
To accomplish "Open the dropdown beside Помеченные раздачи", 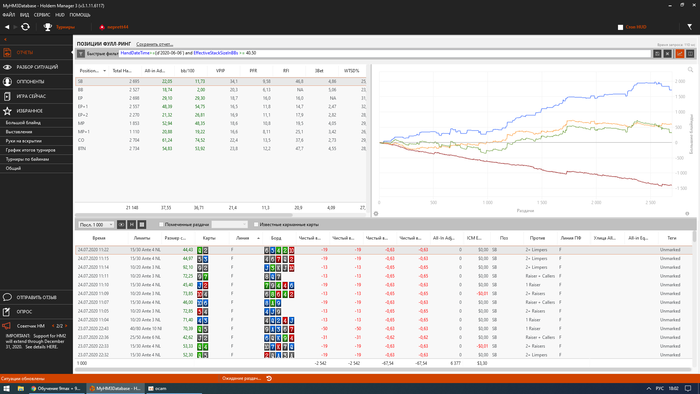I will pos(229,224).
